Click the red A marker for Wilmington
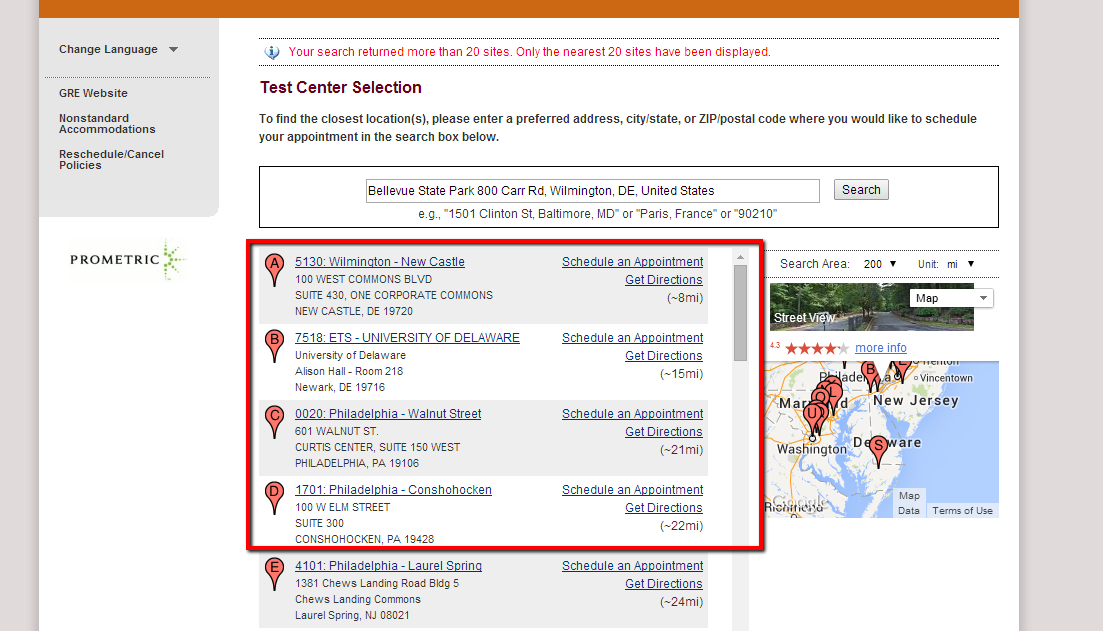This screenshot has height=631, width=1103. (274, 269)
